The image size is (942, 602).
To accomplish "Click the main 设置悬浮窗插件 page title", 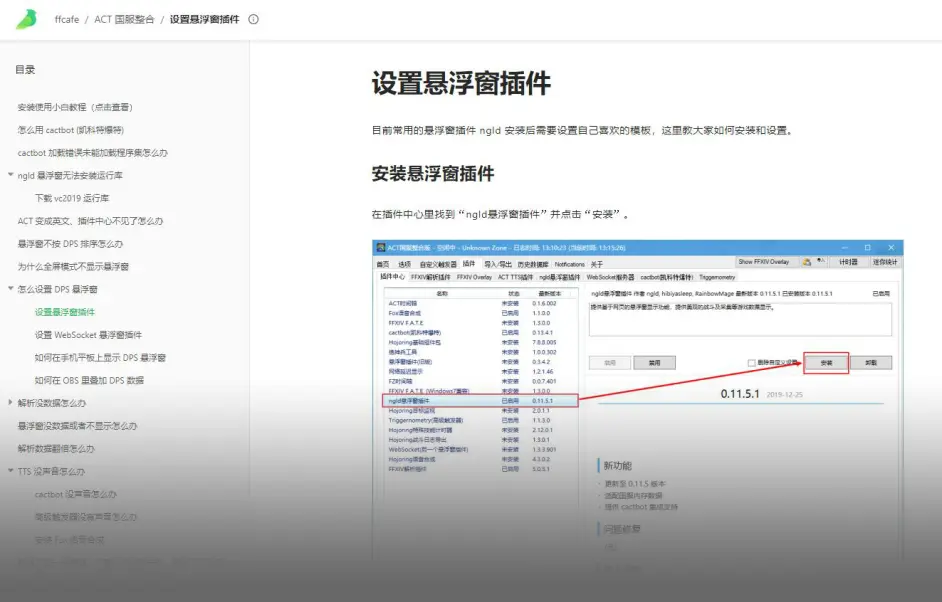I will coord(461,84).
